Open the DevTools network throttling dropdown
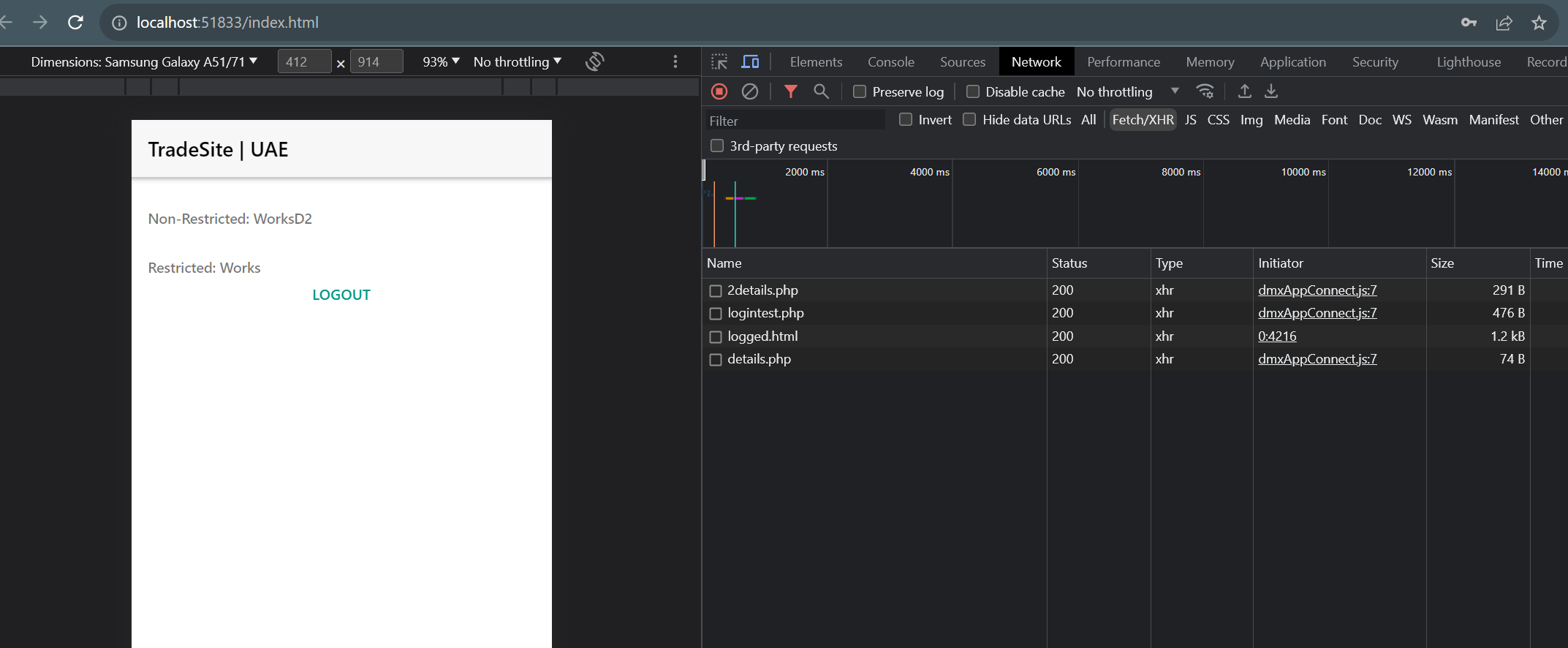 pos(1127,91)
